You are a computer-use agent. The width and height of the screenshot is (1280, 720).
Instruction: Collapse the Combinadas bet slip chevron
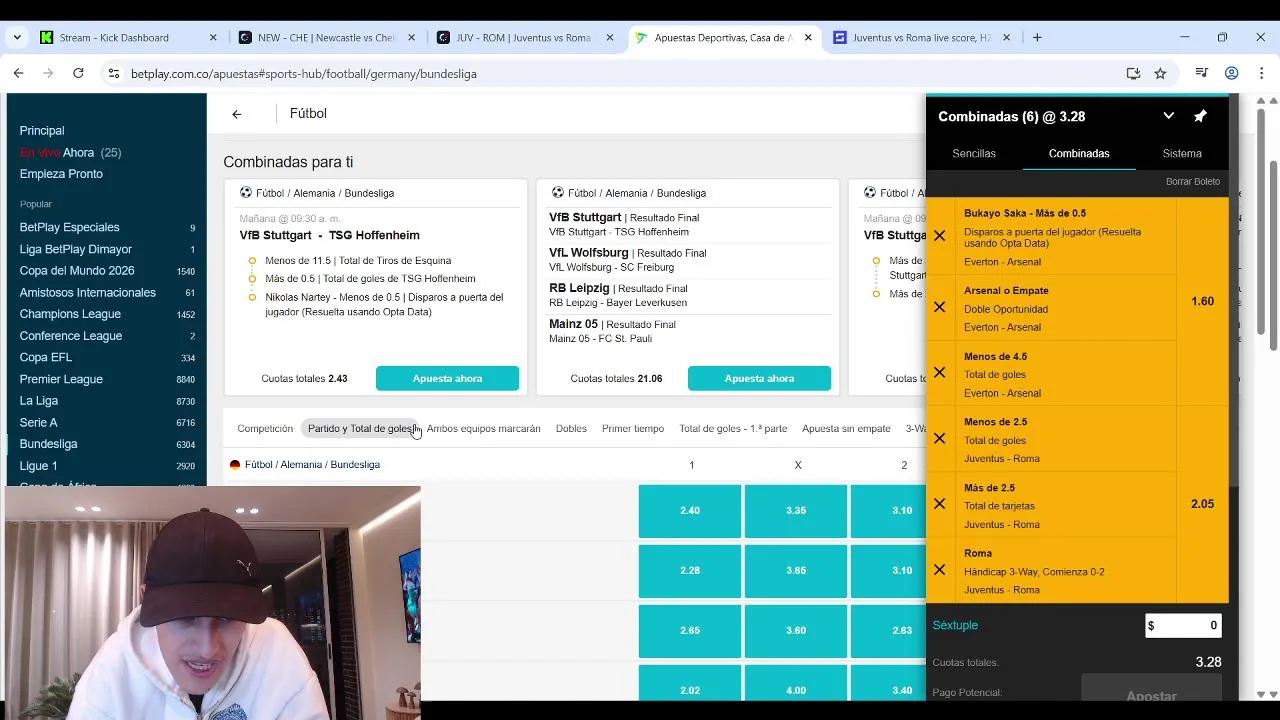coord(1168,116)
